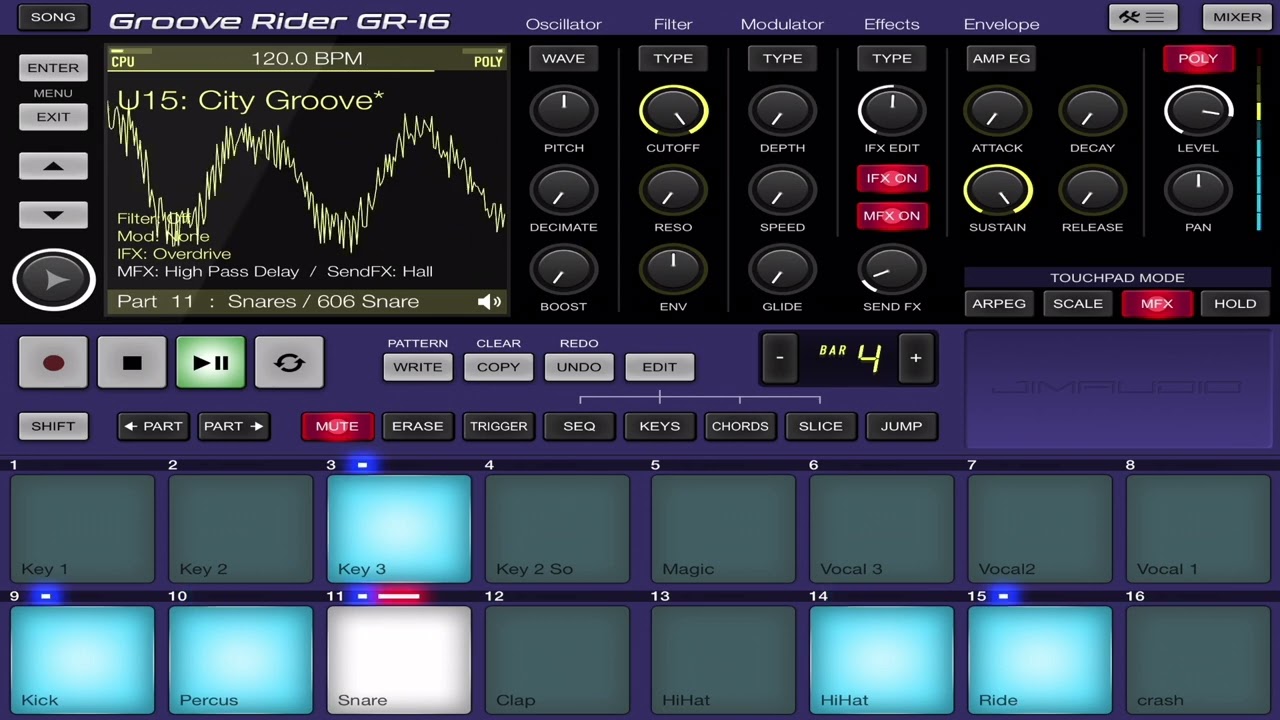Toggle the SHIFT button
The height and width of the screenshot is (720, 1280).
tap(53, 426)
